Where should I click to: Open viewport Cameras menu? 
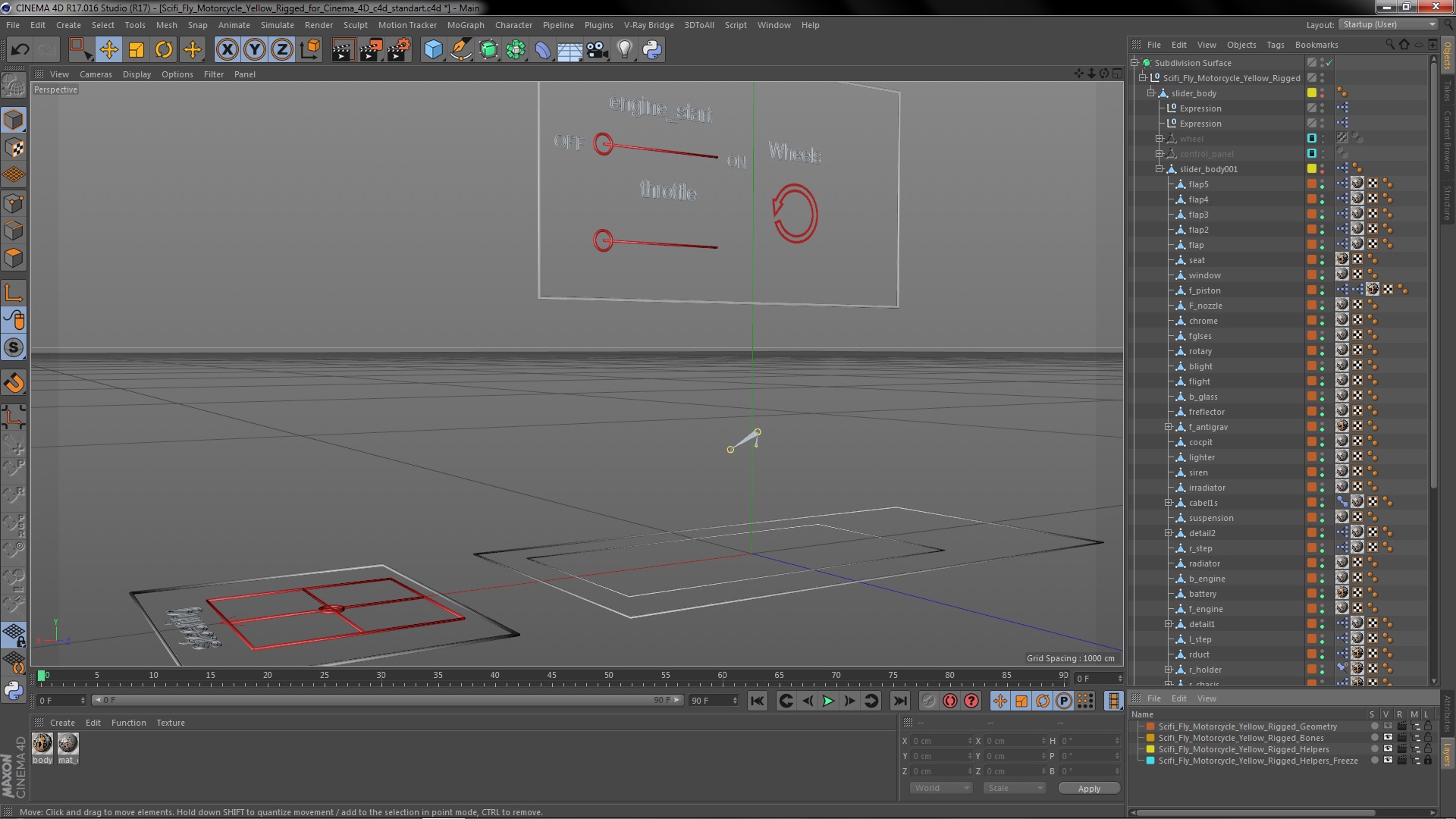pos(96,74)
